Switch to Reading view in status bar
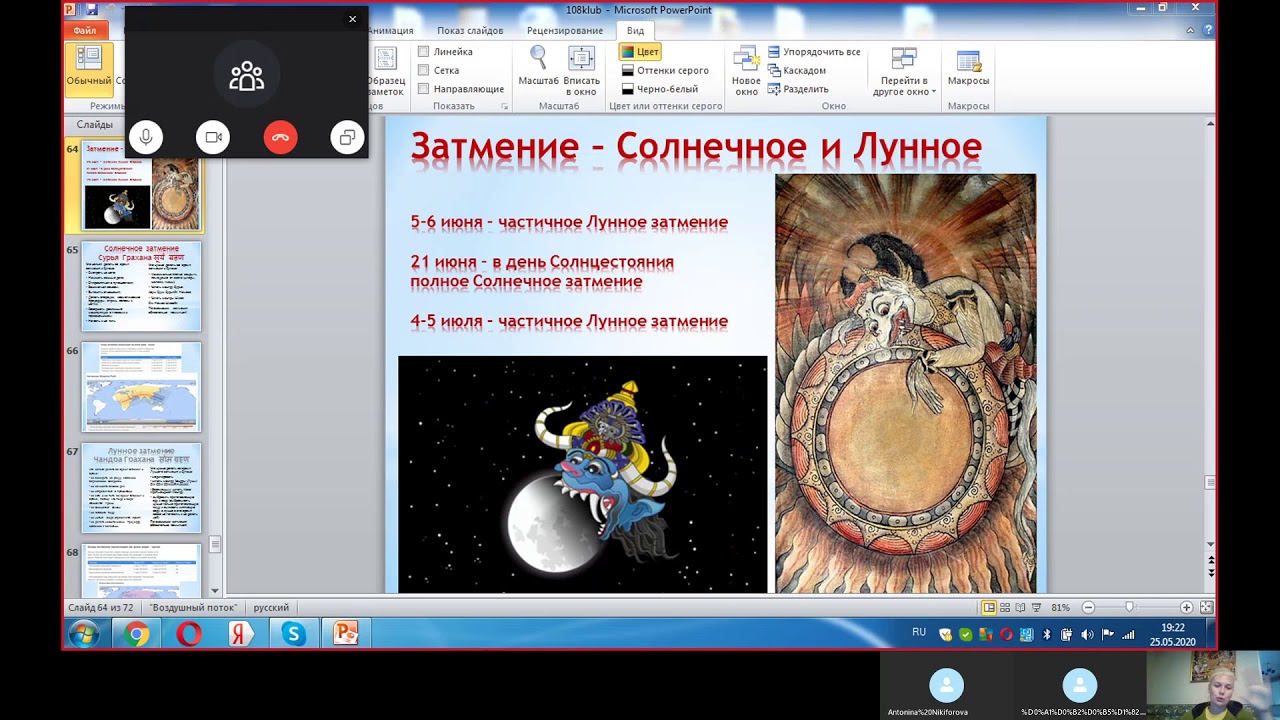 pyautogui.click(x=1020, y=607)
